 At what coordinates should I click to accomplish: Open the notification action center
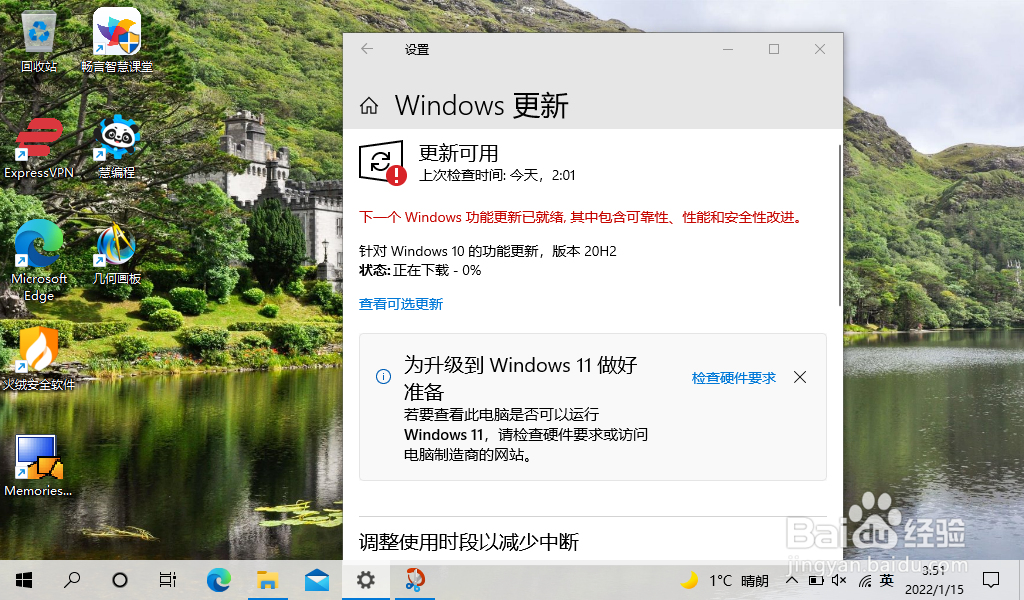(991, 580)
